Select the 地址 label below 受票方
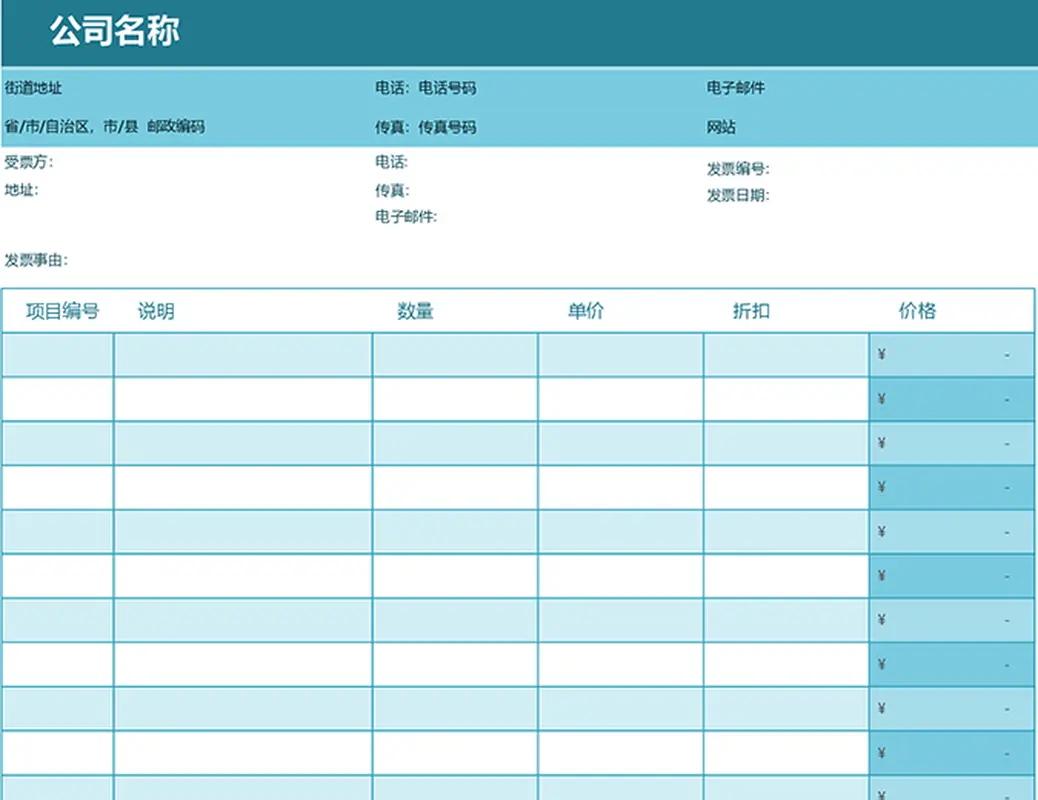The height and width of the screenshot is (800, 1038). [x=21, y=189]
